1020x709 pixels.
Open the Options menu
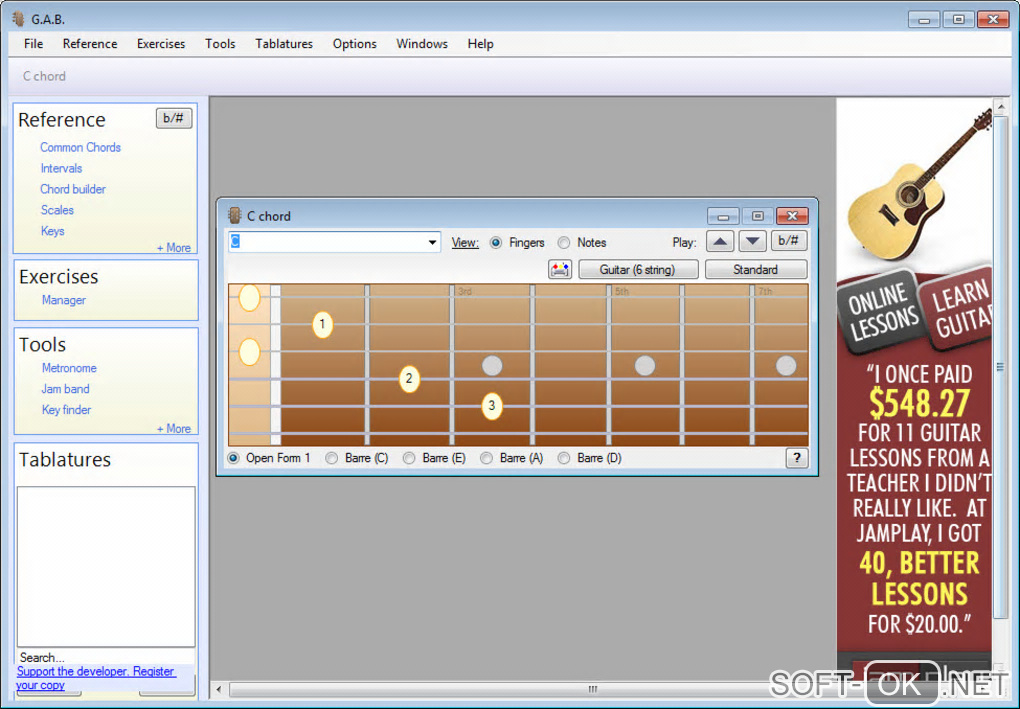(x=355, y=44)
